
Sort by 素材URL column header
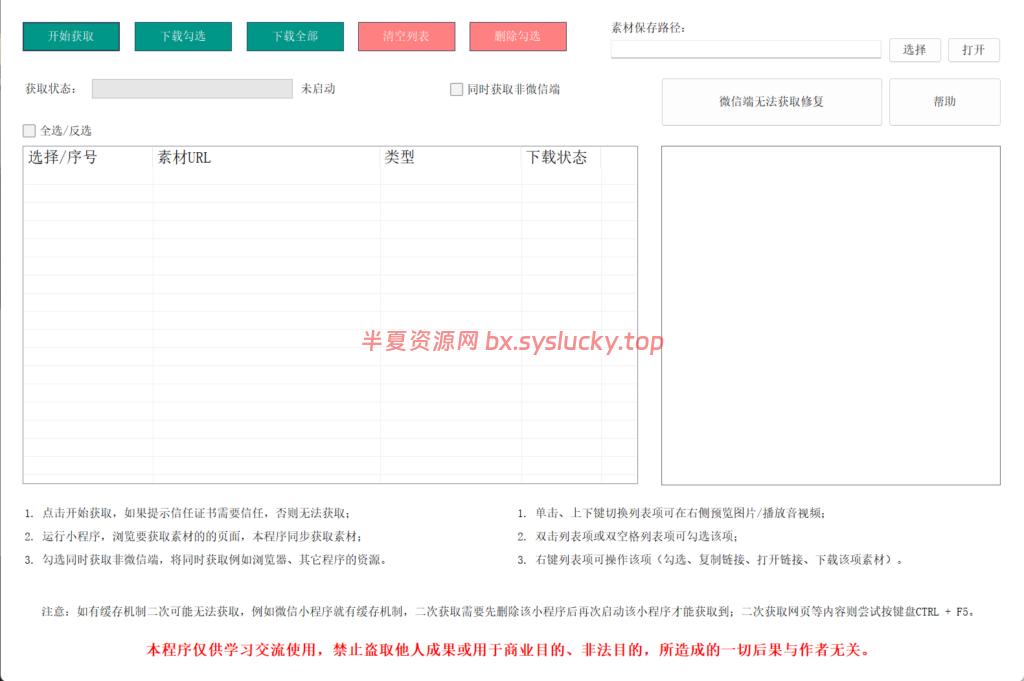[x=266, y=157]
